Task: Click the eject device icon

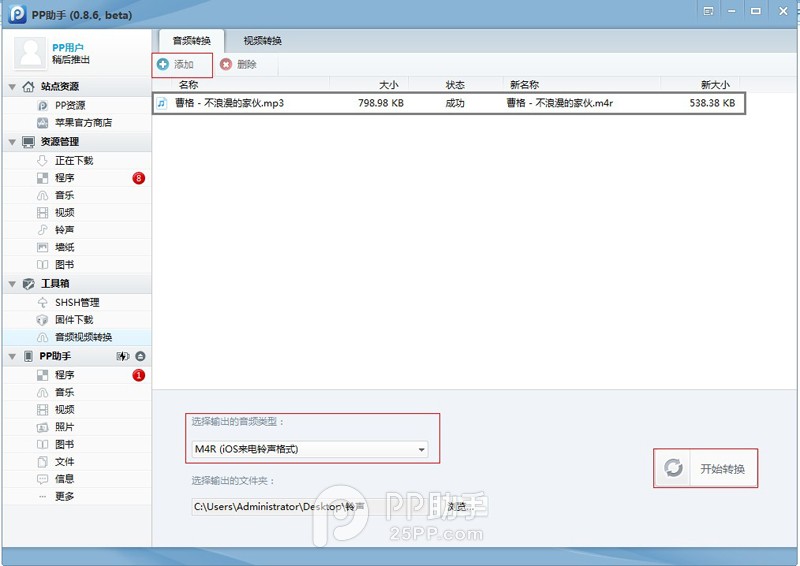Action: click(x=140, y=356)
